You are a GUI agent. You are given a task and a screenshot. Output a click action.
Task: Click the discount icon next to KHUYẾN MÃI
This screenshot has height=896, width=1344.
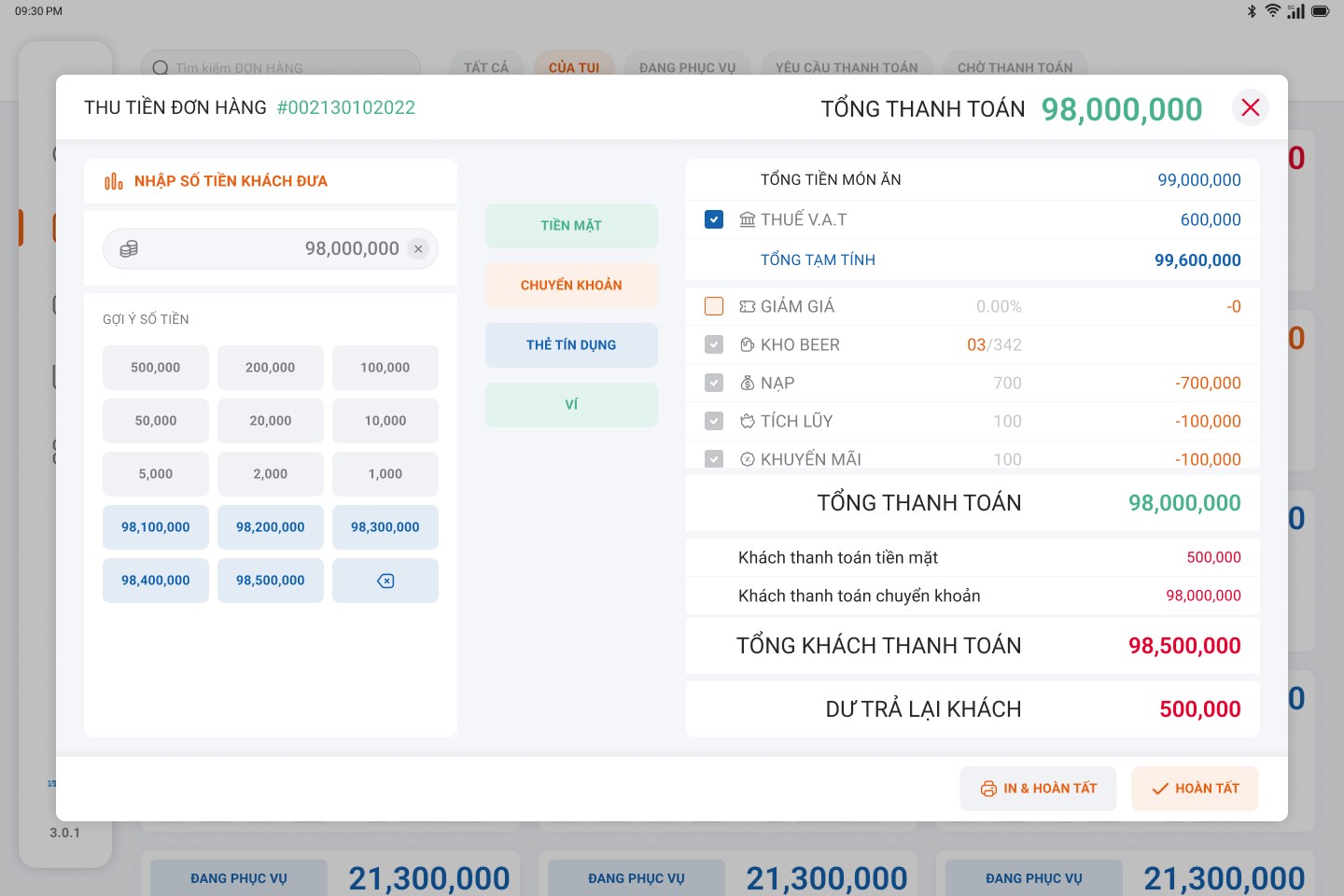coord(748,459)
